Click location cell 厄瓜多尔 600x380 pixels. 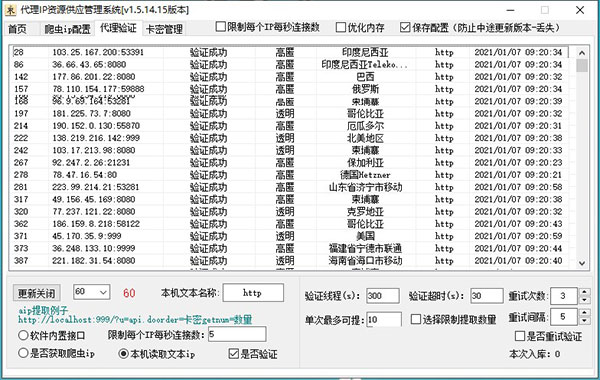tap(365, 126)
